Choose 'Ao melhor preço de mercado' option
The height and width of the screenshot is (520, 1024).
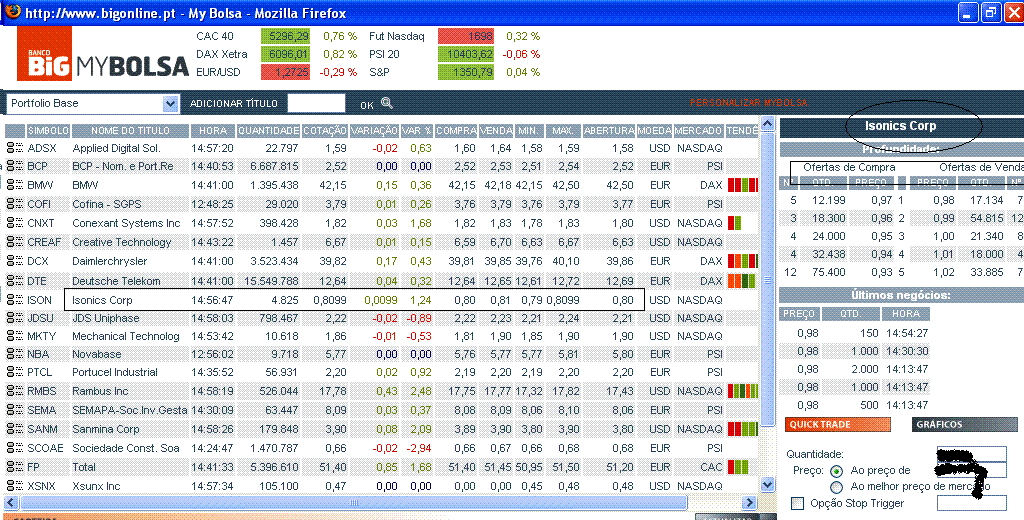click(837, 486)
